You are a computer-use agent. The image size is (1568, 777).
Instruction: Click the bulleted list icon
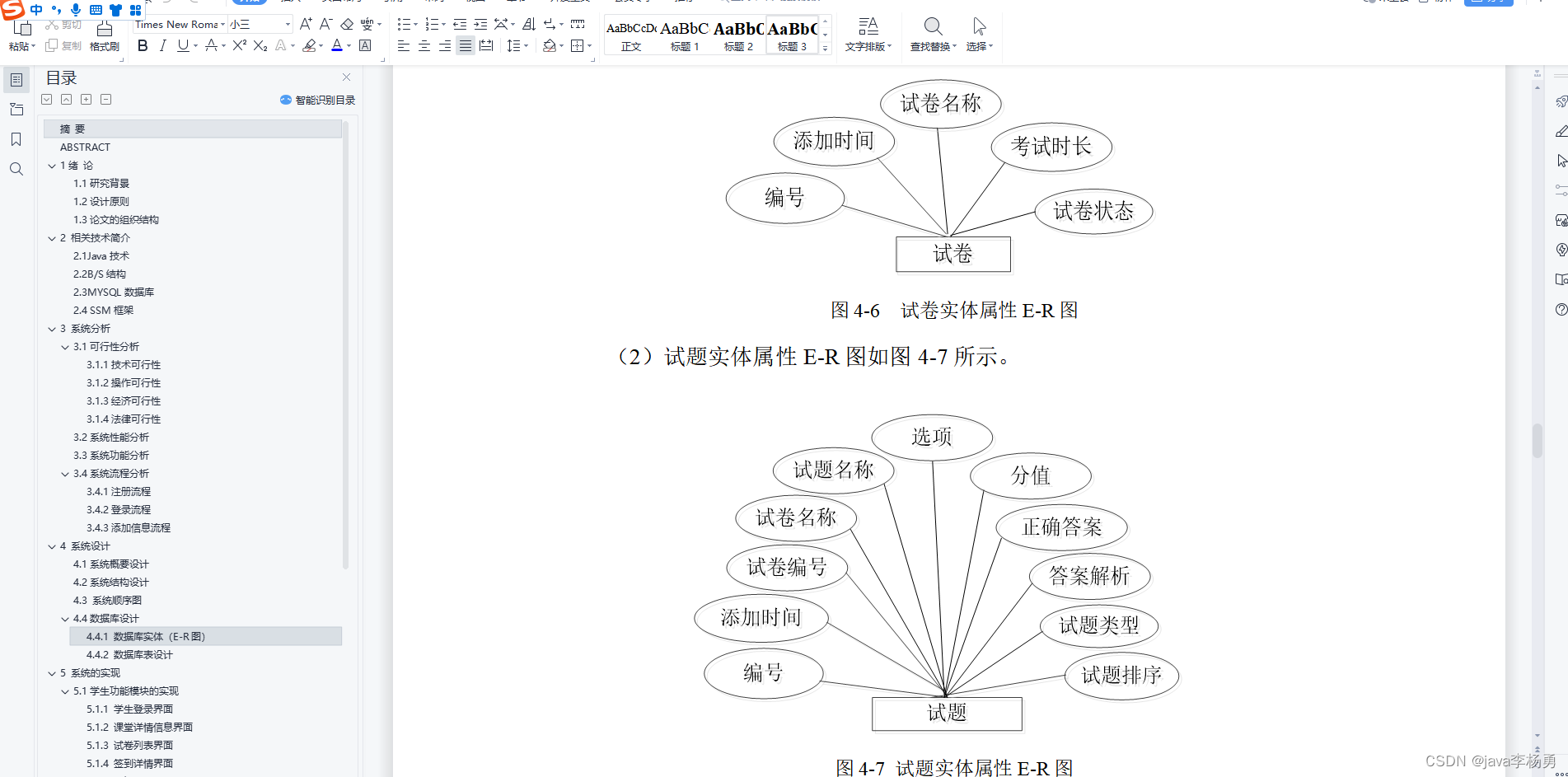[404, 24]
